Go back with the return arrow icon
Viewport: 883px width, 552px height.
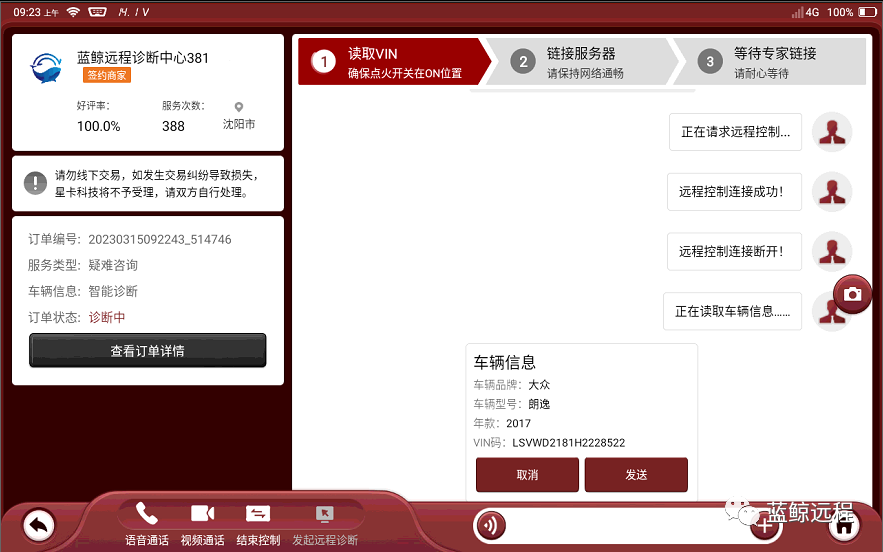(x=39, y=525)
